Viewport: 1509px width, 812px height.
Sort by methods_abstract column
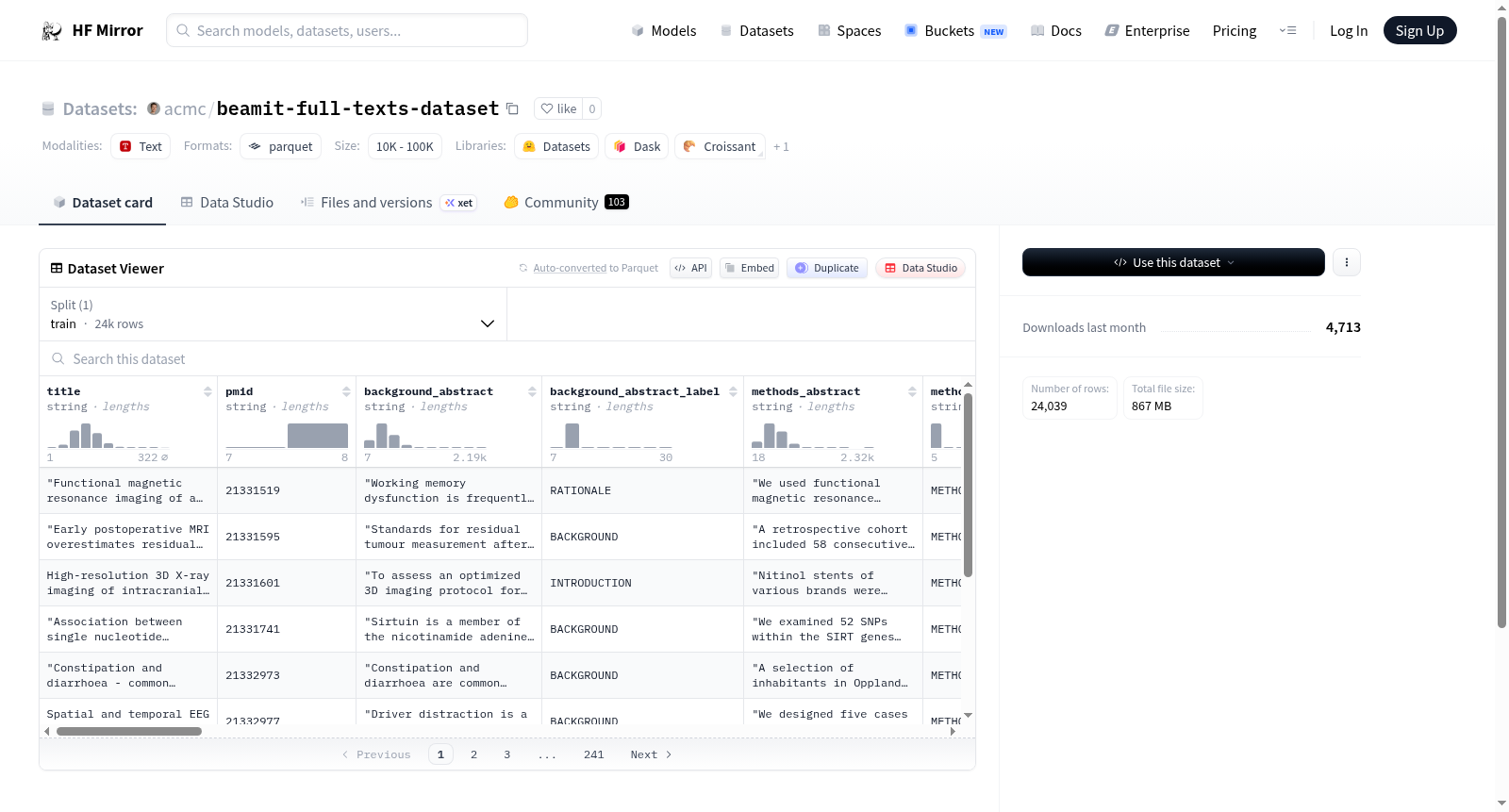tap(912, 391)
